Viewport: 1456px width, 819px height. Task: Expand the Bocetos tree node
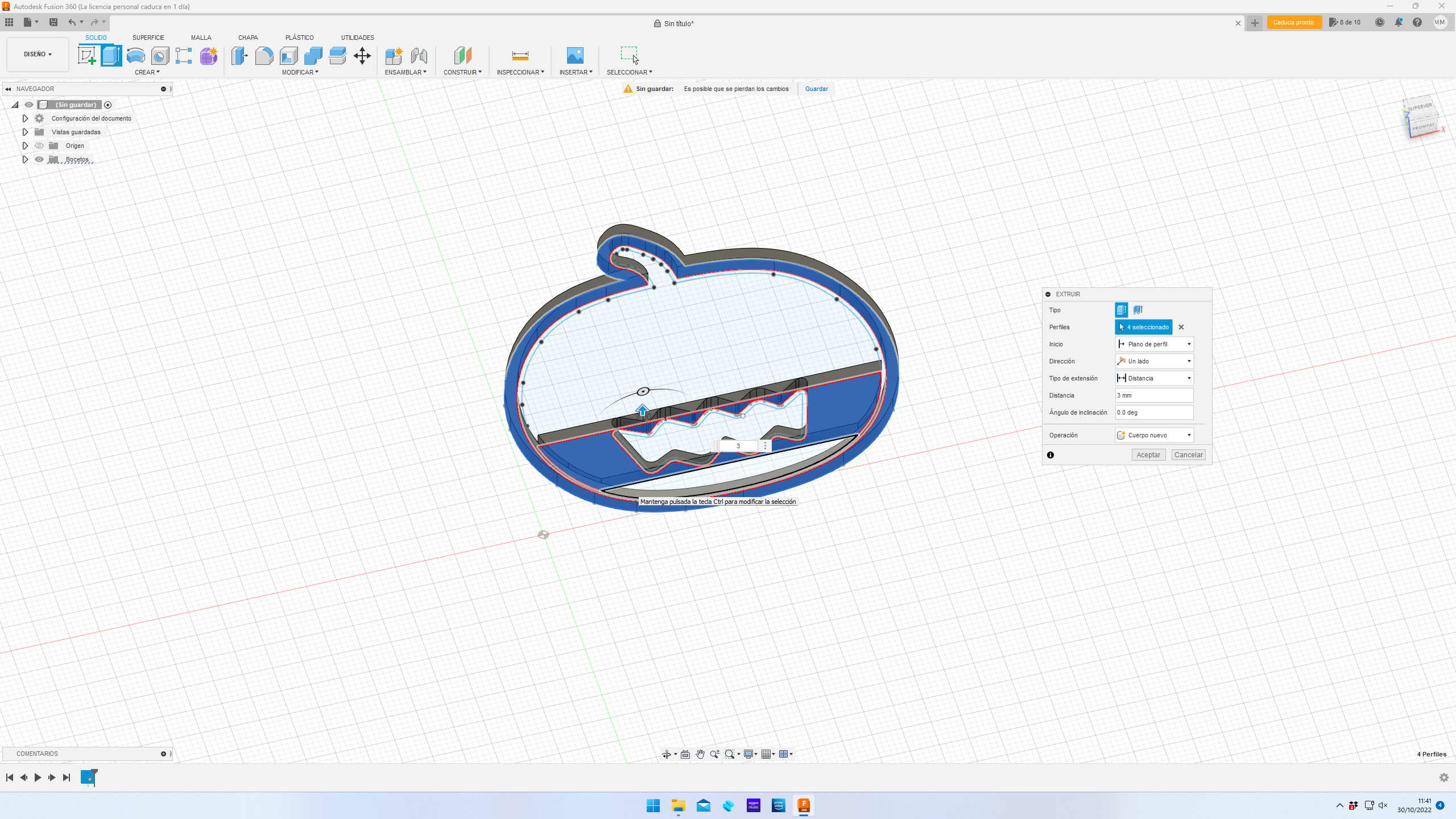(25, 159)
